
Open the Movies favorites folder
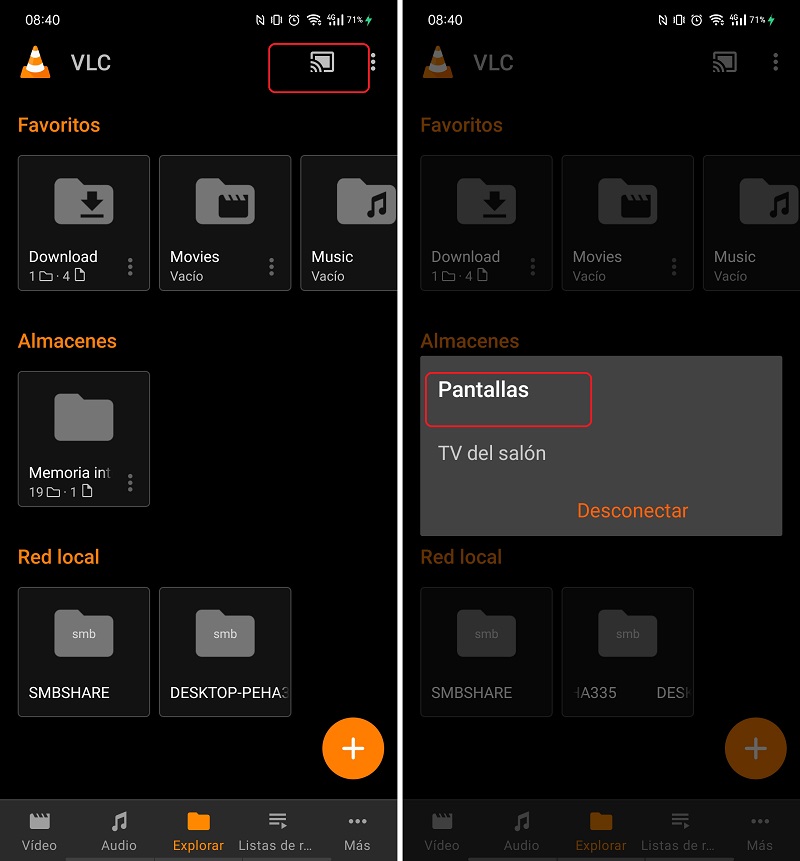pyautogui.click(x=225, y=222)
